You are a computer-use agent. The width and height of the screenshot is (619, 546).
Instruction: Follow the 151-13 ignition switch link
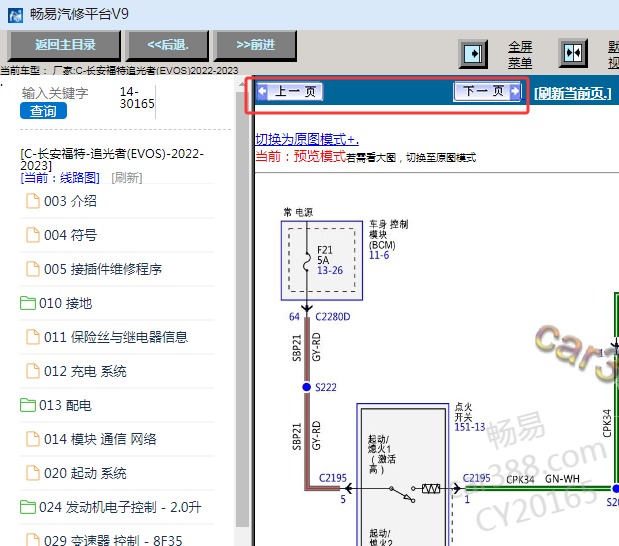[470, 427]
